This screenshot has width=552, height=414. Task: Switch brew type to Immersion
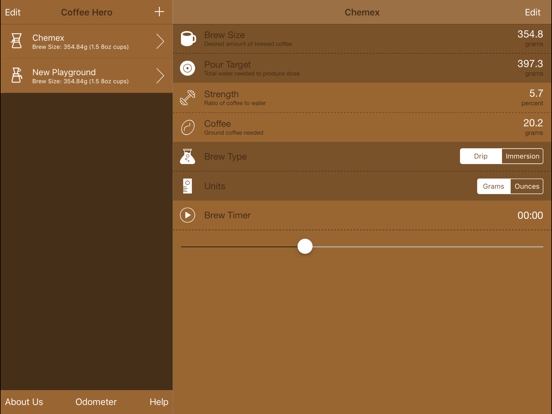pos(522,156)
